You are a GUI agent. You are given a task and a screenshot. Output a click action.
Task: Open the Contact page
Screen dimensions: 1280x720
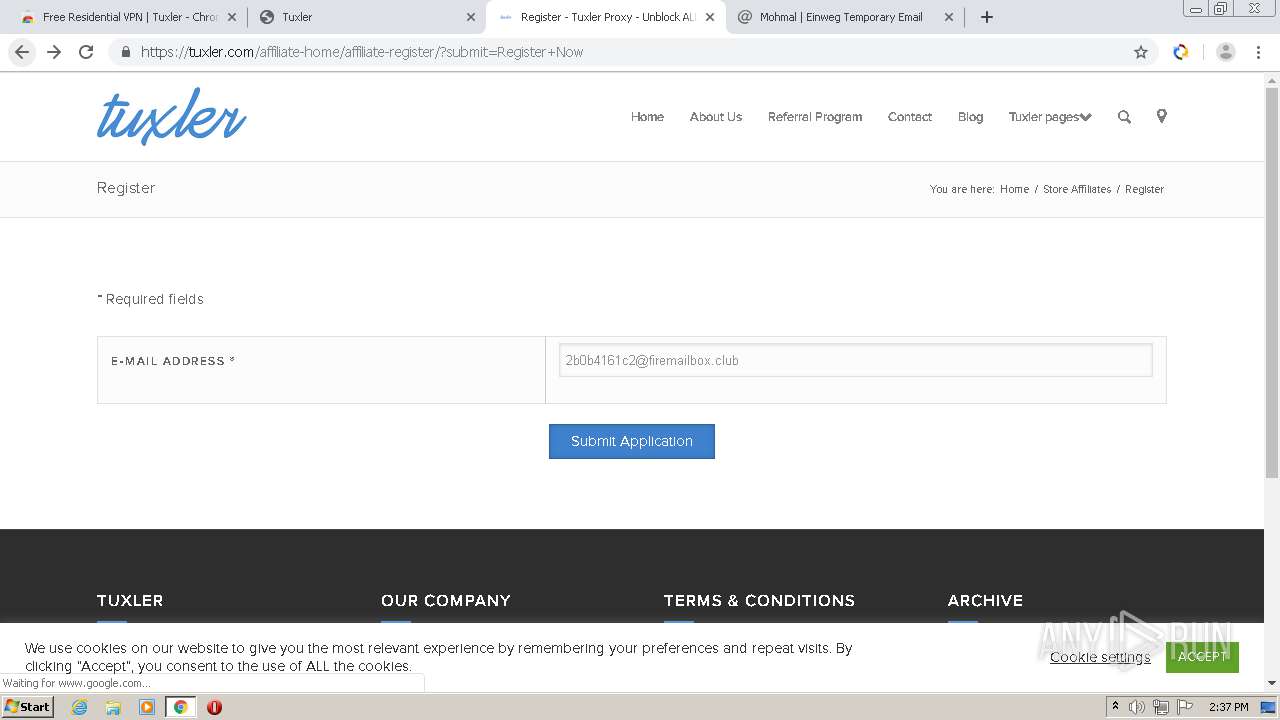coord(910,117)
